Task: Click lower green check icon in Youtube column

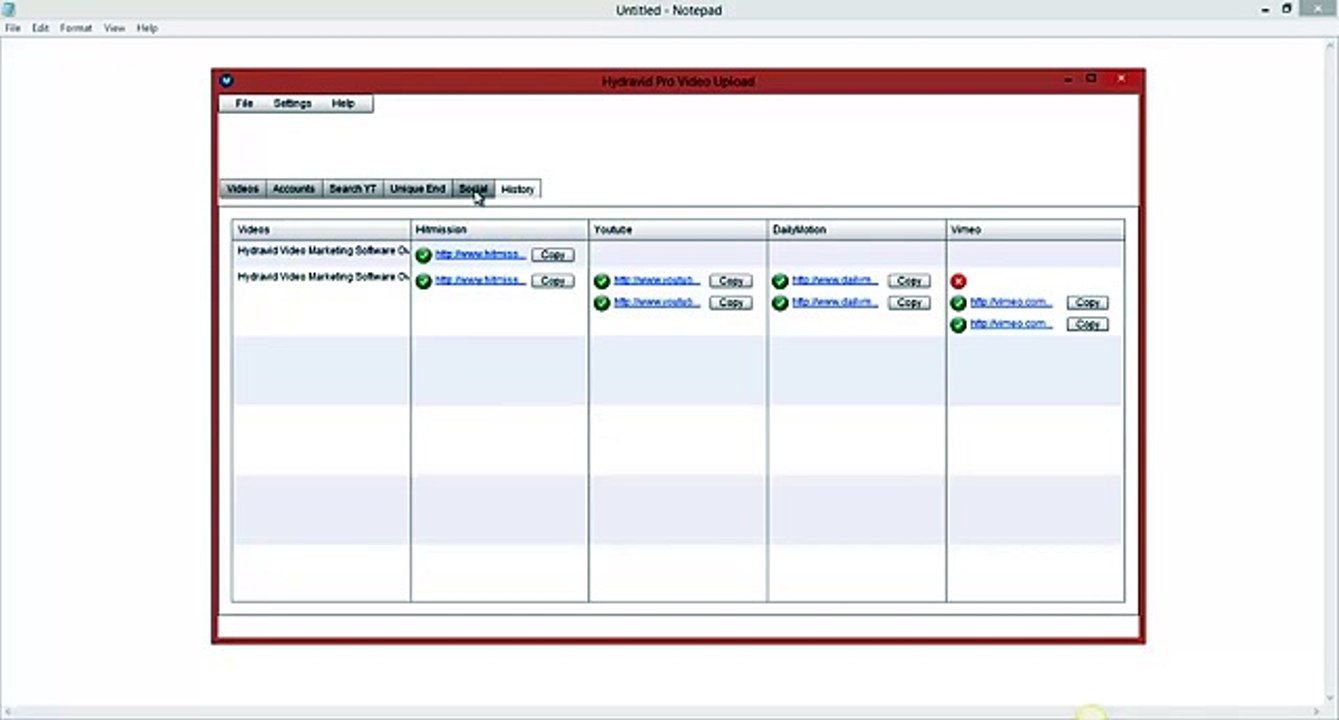Action: pyautogui.click(x=602, y=303)
